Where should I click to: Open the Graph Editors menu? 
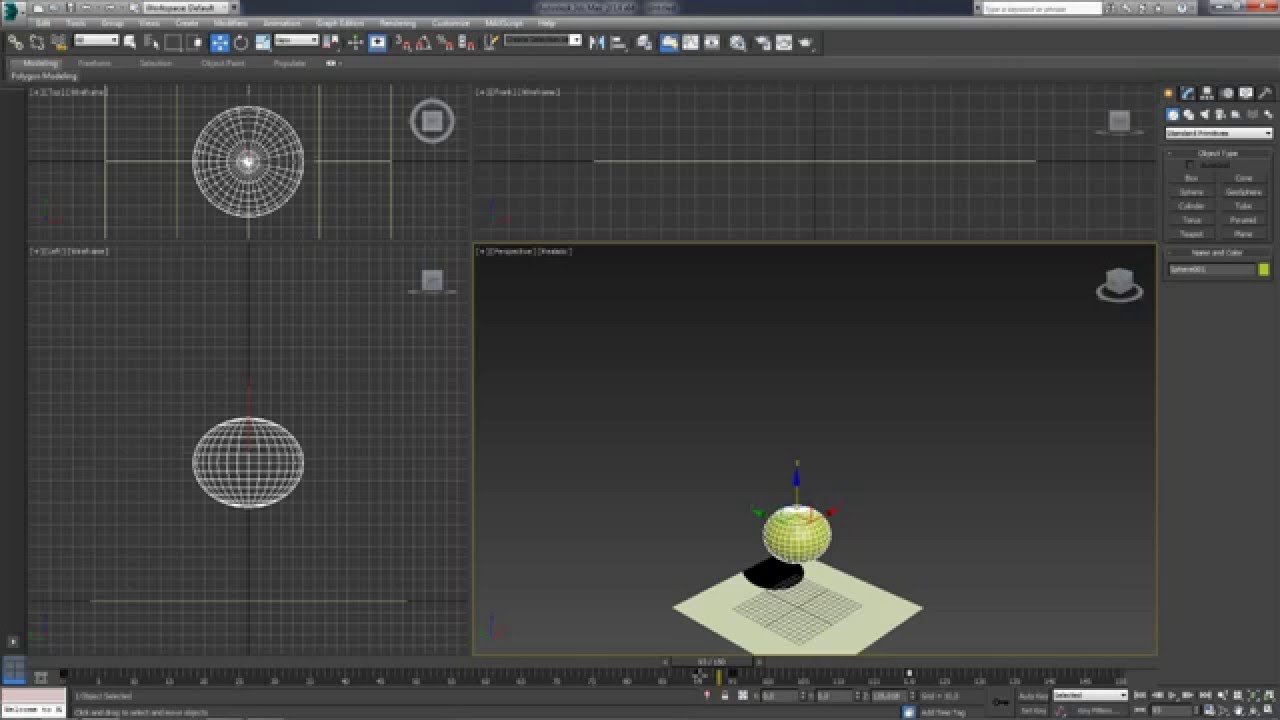(340, 22)
